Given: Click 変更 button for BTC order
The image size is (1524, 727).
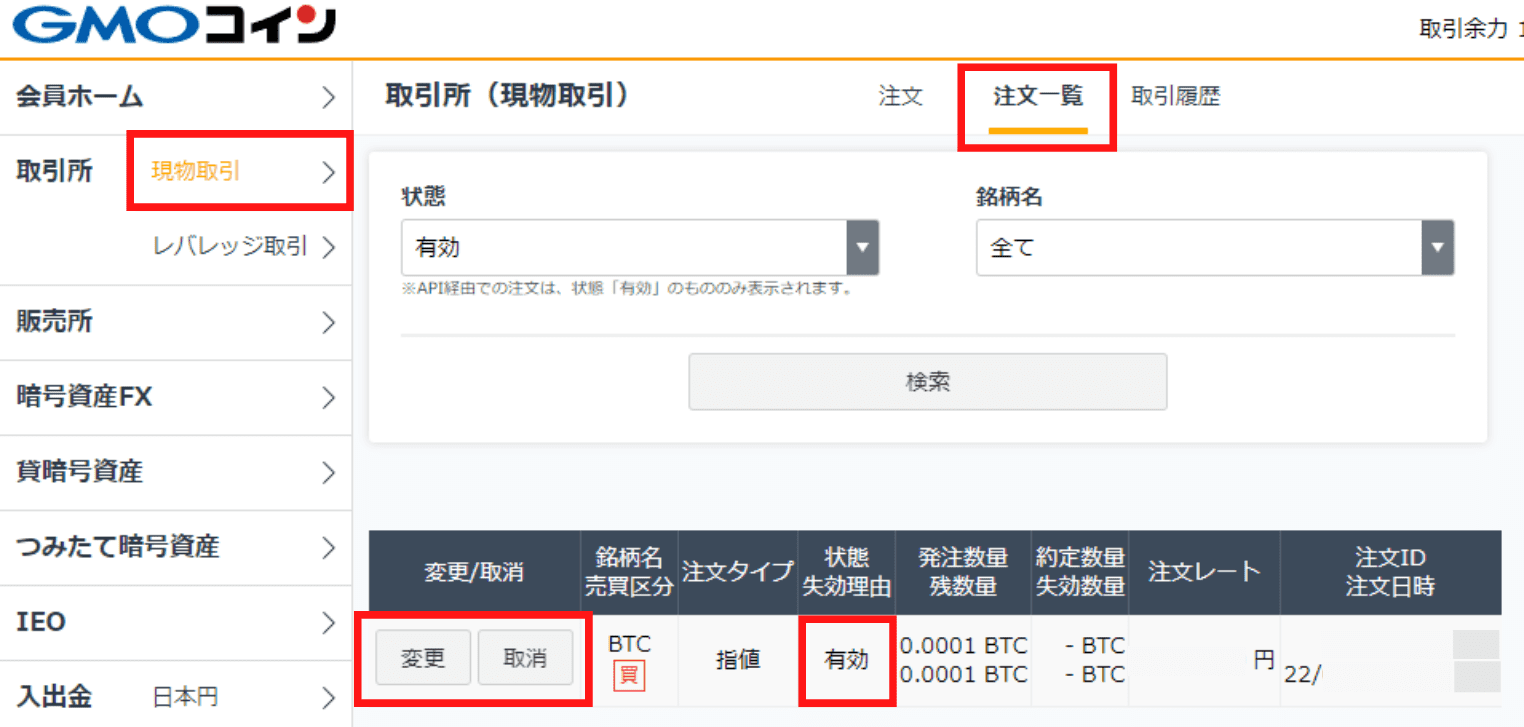Looking at the screenshot, I should click(x=423, y=658).
